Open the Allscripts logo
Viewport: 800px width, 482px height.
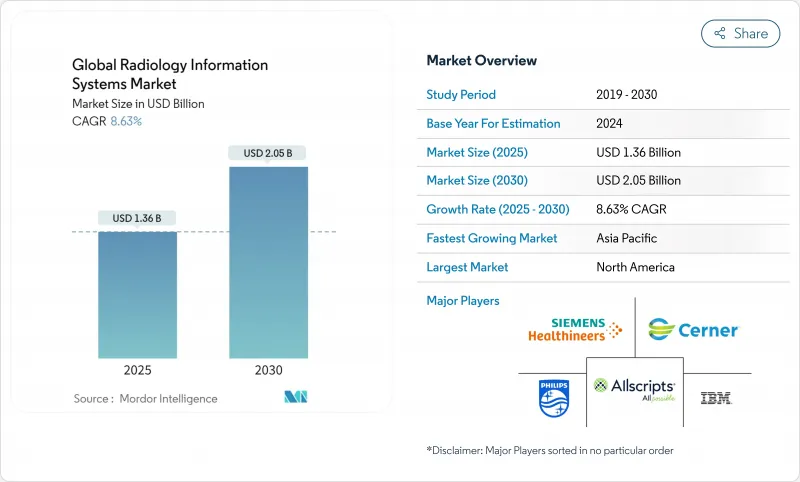coord(634,388)
